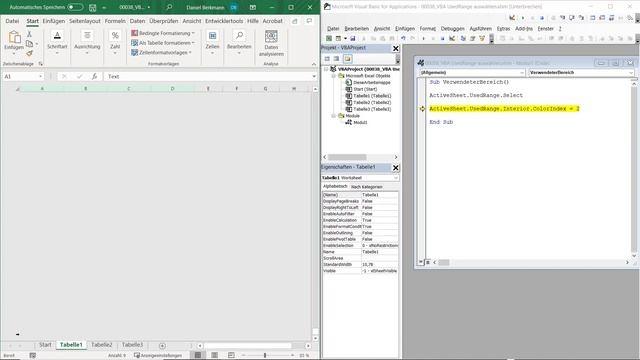The image size is (640, 360).
Task: Collapse the Module folder in project tree
Action: click(333, 116)
